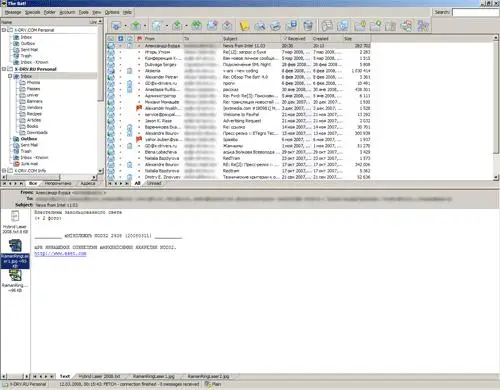The width and height of the screenshot is (500, 390).
Task: Click the print message toolbar icon
Action: point(276,26)
